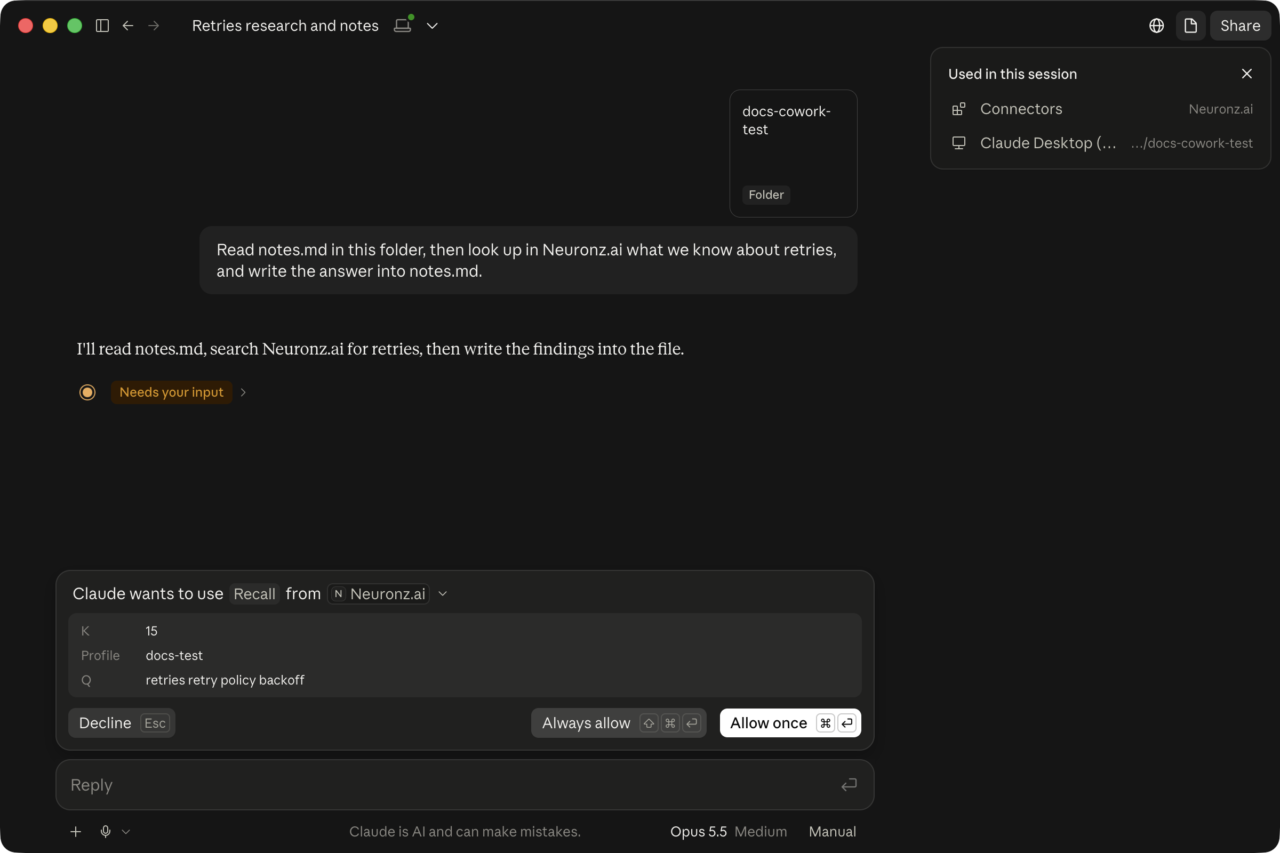
Task: Decline the tool request
Action: (x=121, y=723)
